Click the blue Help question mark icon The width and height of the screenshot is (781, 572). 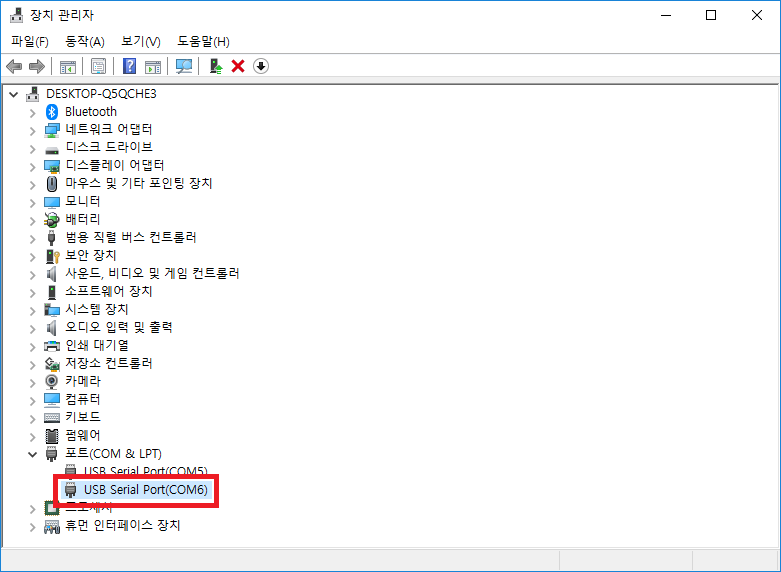click(129, 66)
